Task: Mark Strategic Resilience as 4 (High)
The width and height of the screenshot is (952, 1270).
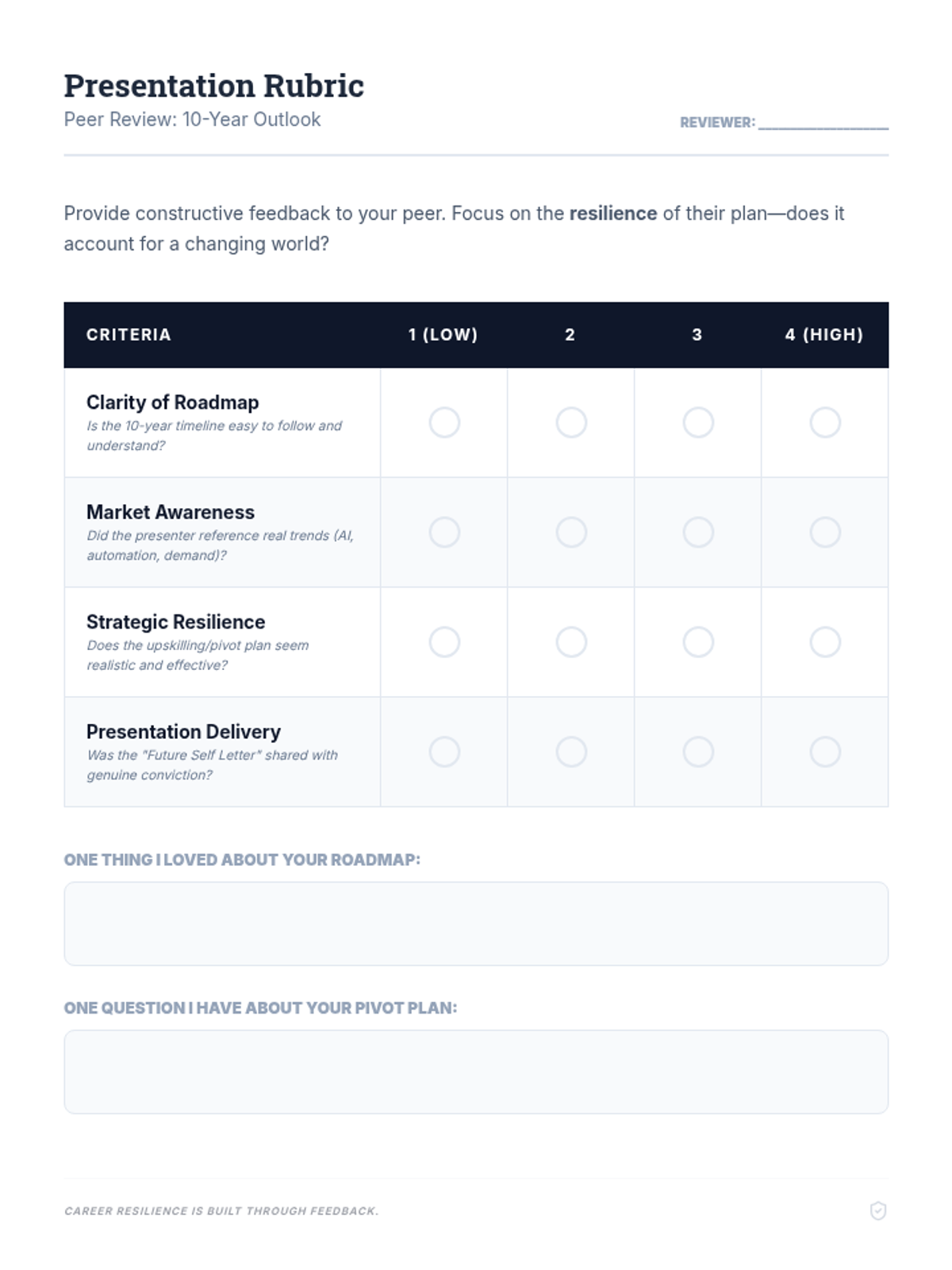Action: (825, 641)
